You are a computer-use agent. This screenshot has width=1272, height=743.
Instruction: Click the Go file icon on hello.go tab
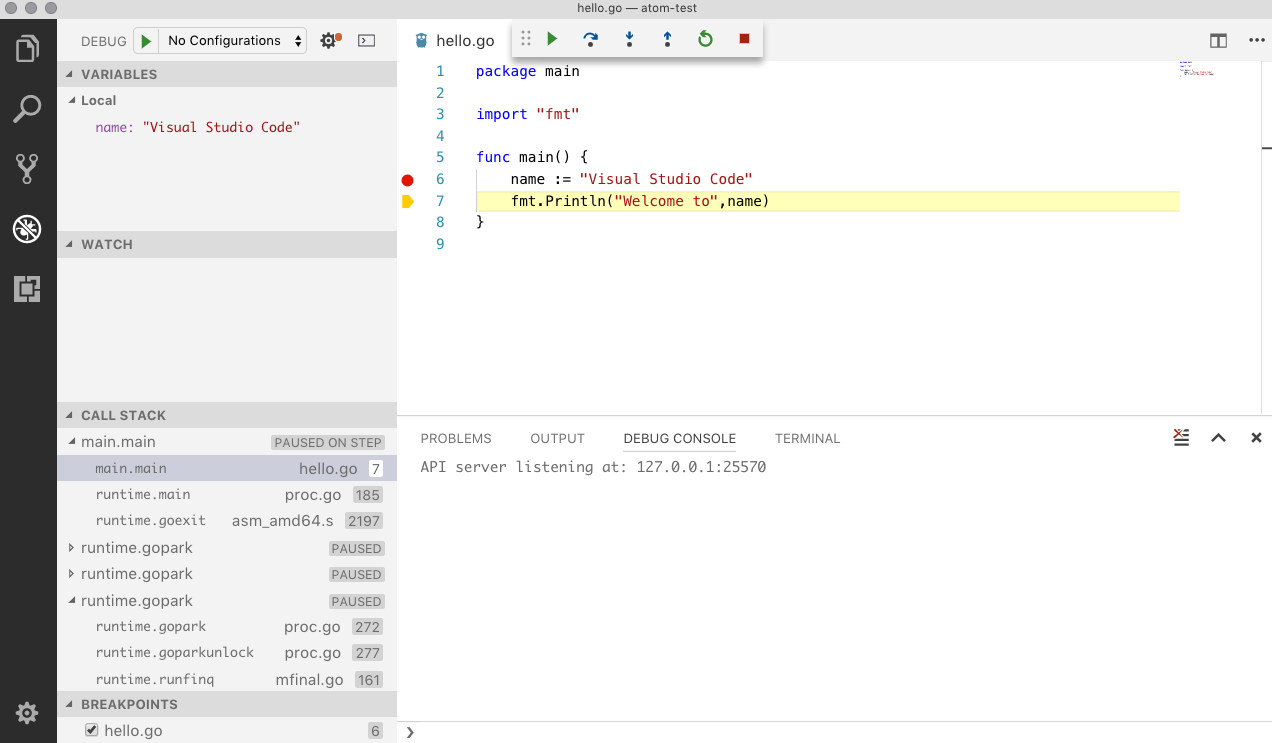click(422, 41)
